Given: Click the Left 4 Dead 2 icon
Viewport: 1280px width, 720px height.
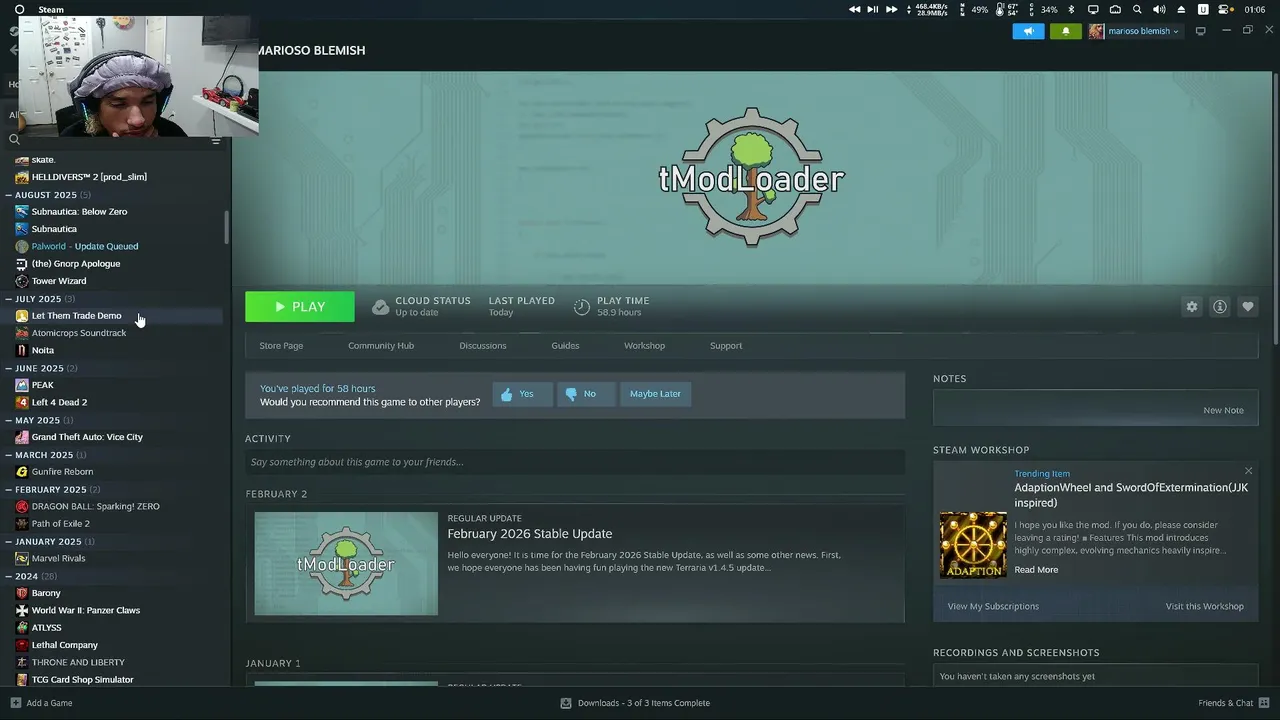Looking at the screenshot, I should (x=22, y=402).
